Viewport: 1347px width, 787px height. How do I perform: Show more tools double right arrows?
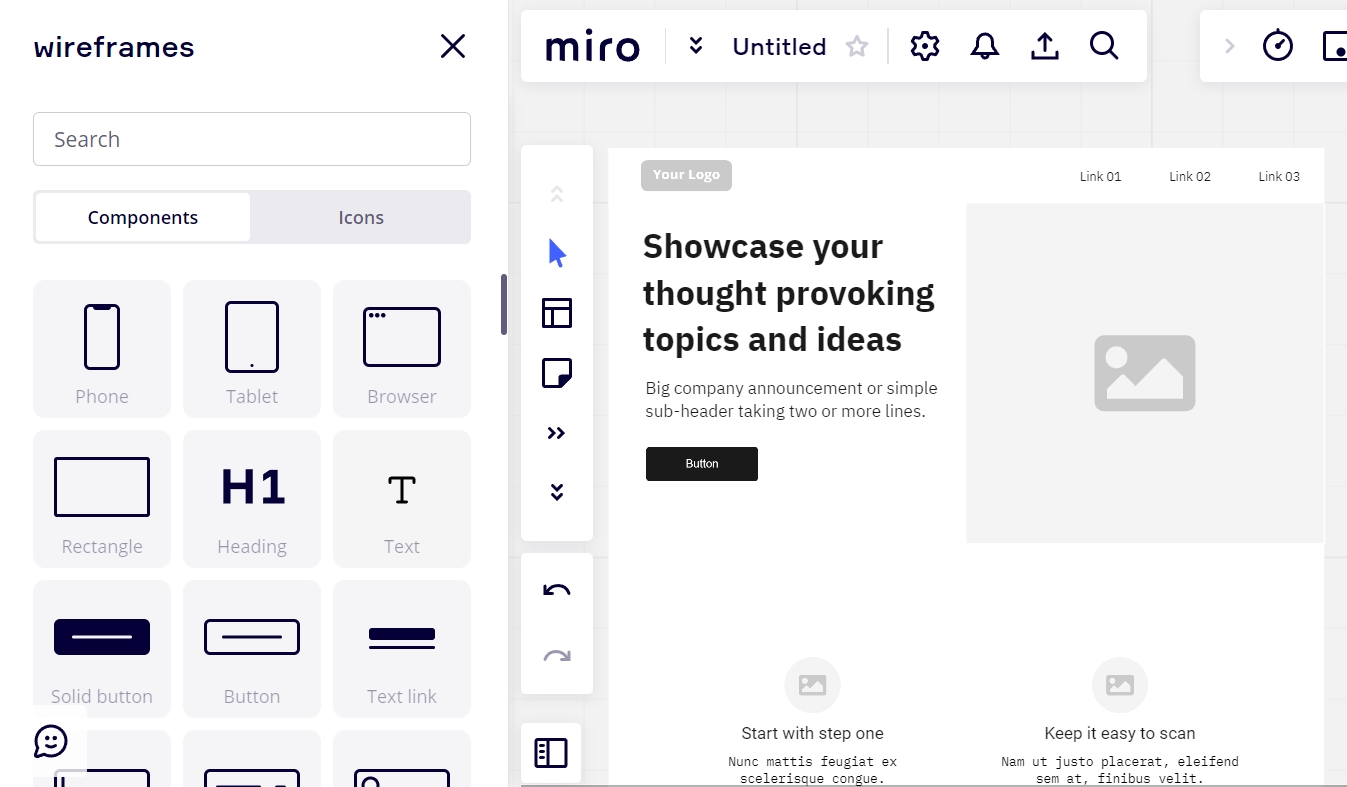(557, 433)
